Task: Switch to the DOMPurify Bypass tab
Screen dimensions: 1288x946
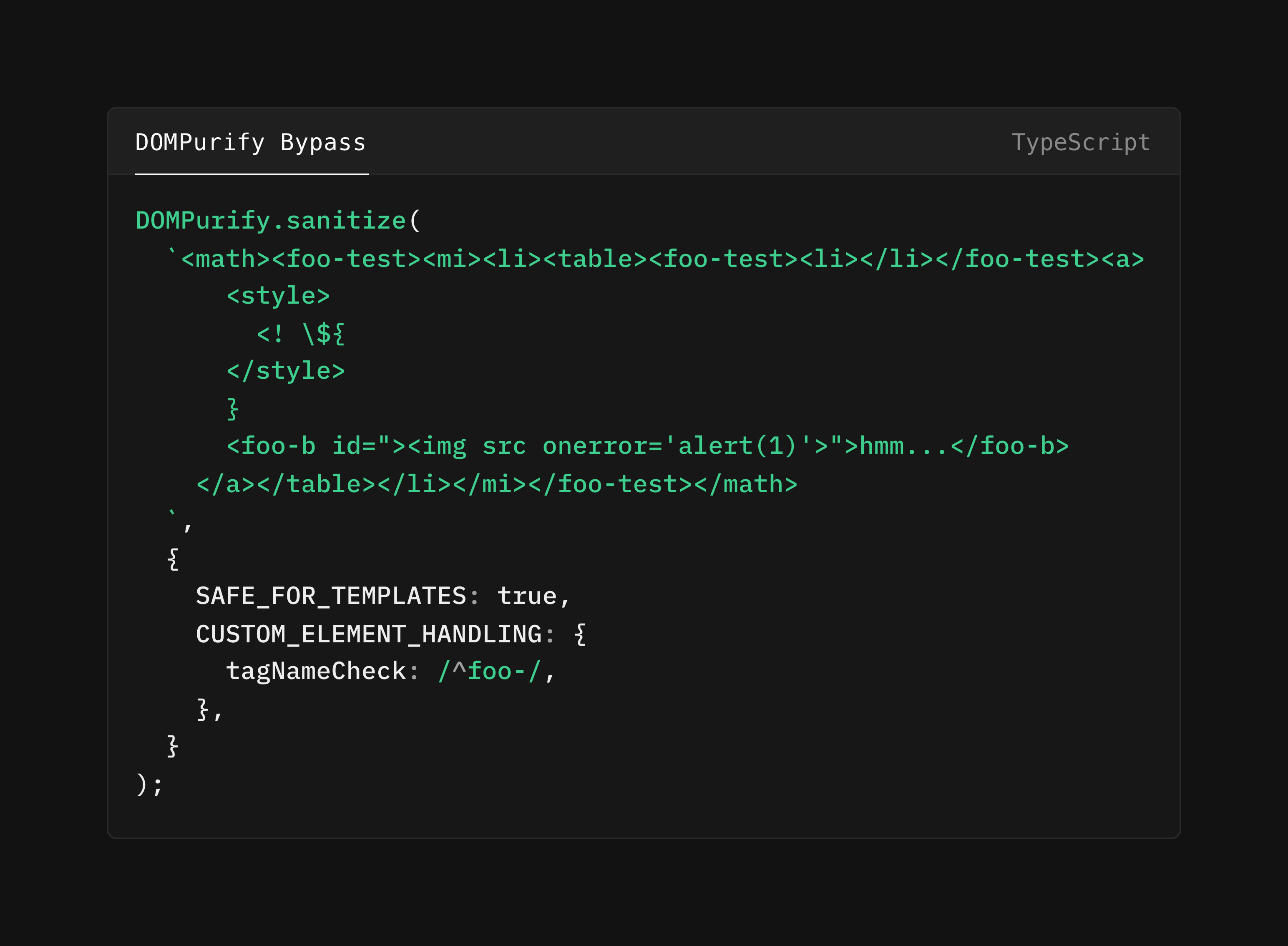Action: (x=250, y=143)
